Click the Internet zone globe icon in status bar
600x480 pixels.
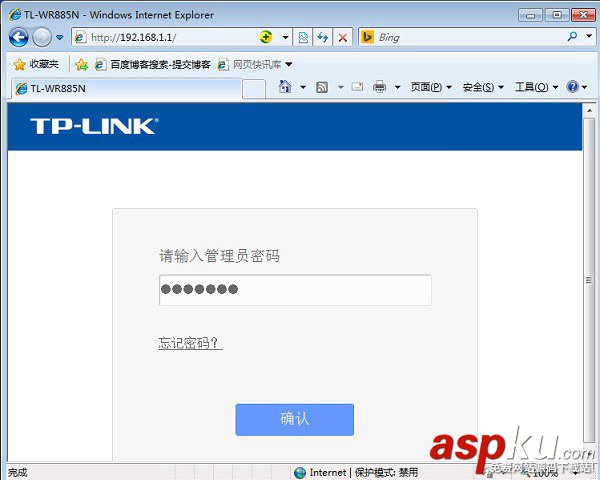[x=300, y=473]
